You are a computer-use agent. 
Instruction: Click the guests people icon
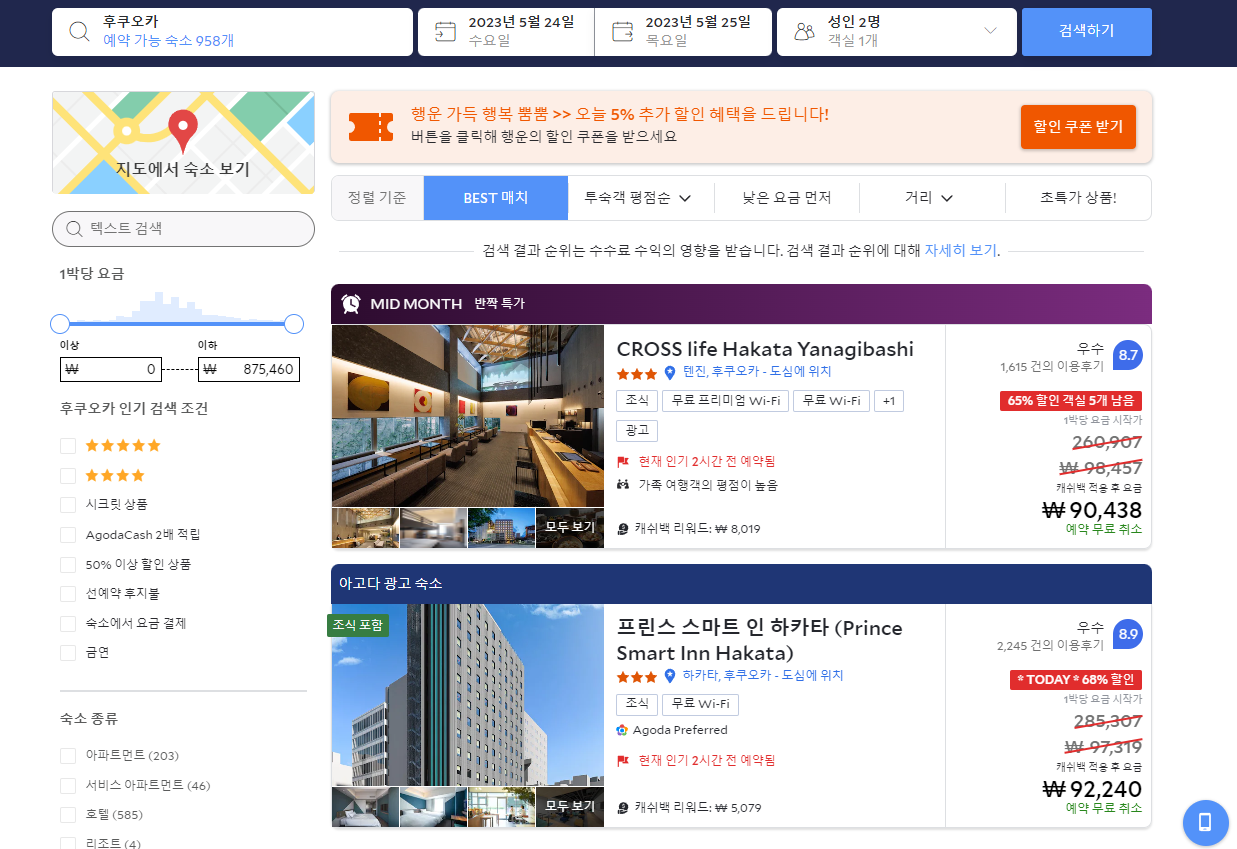(x=804, y=31)
